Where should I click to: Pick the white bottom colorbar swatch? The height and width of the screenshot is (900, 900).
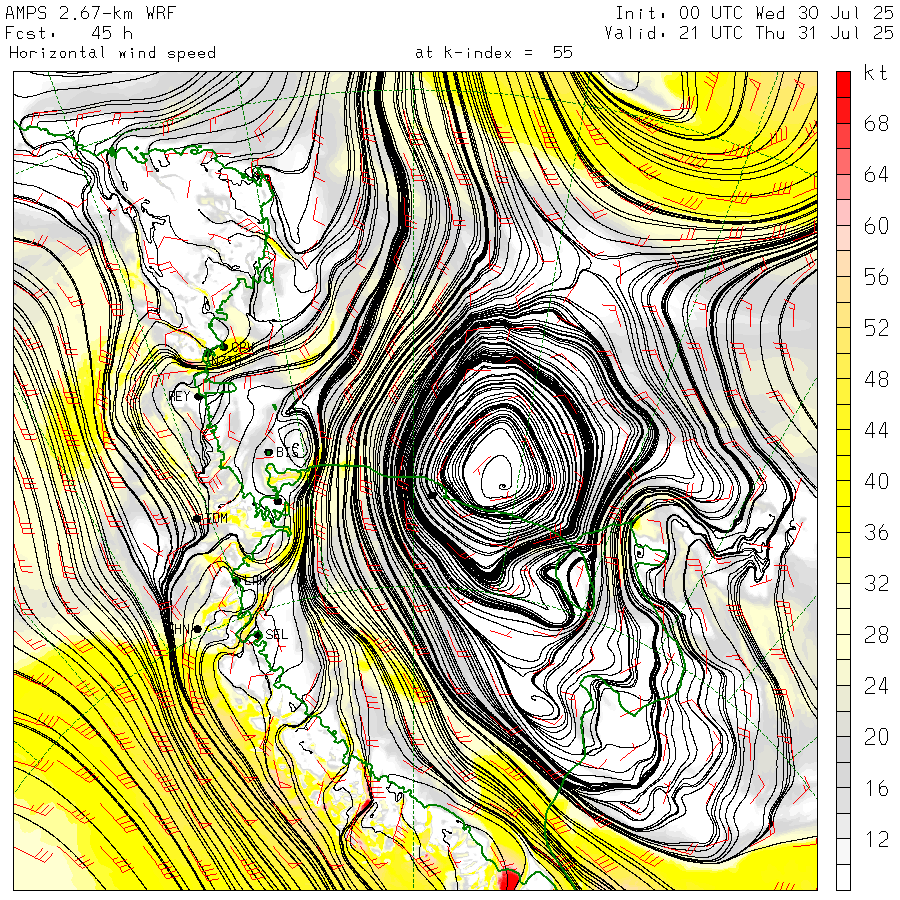pos(843,877)
